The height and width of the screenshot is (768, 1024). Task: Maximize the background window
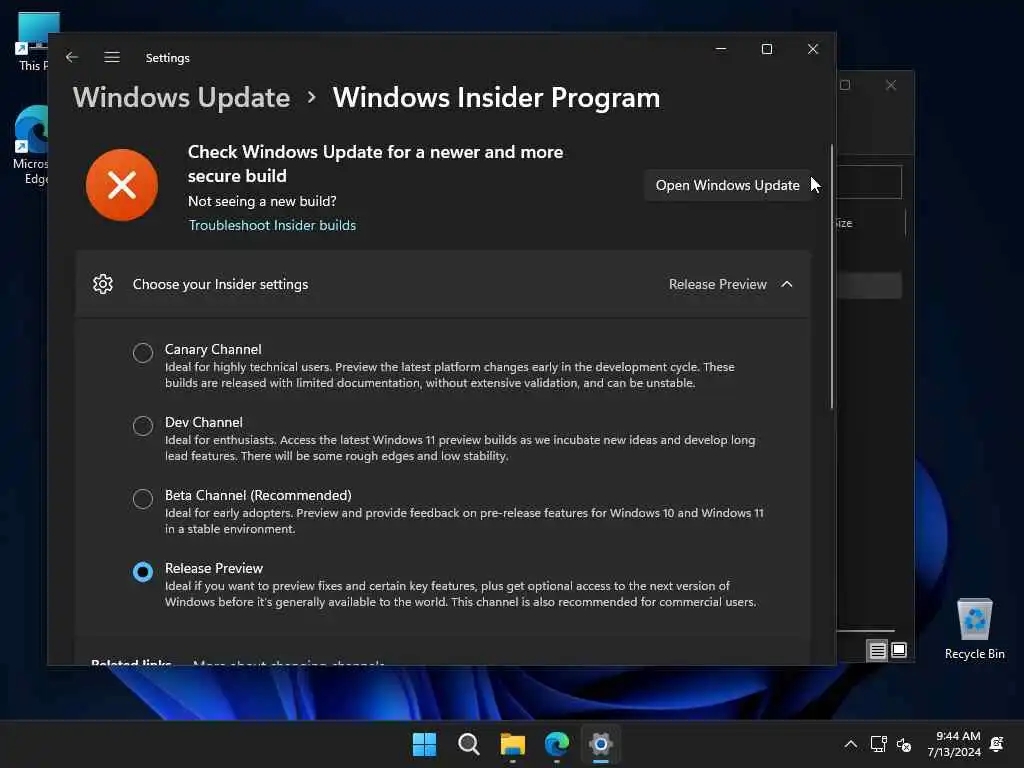tap(845, 86)
